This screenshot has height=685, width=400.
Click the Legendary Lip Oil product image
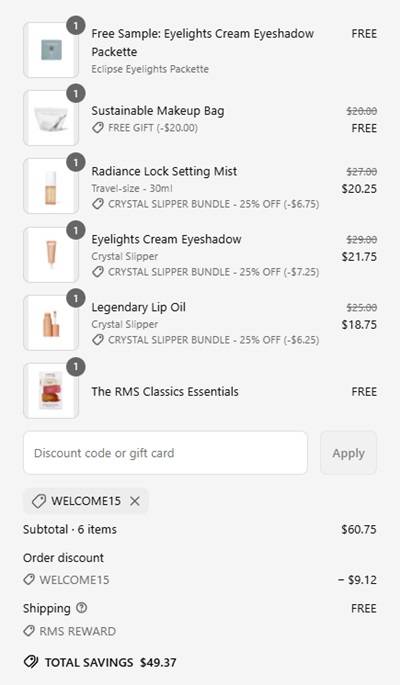point(51,323)
